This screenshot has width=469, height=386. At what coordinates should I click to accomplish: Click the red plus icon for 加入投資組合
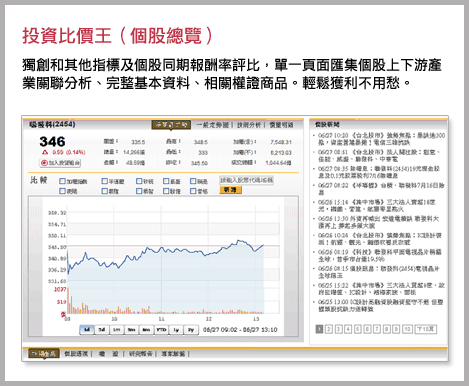click(x=44, y=163)
